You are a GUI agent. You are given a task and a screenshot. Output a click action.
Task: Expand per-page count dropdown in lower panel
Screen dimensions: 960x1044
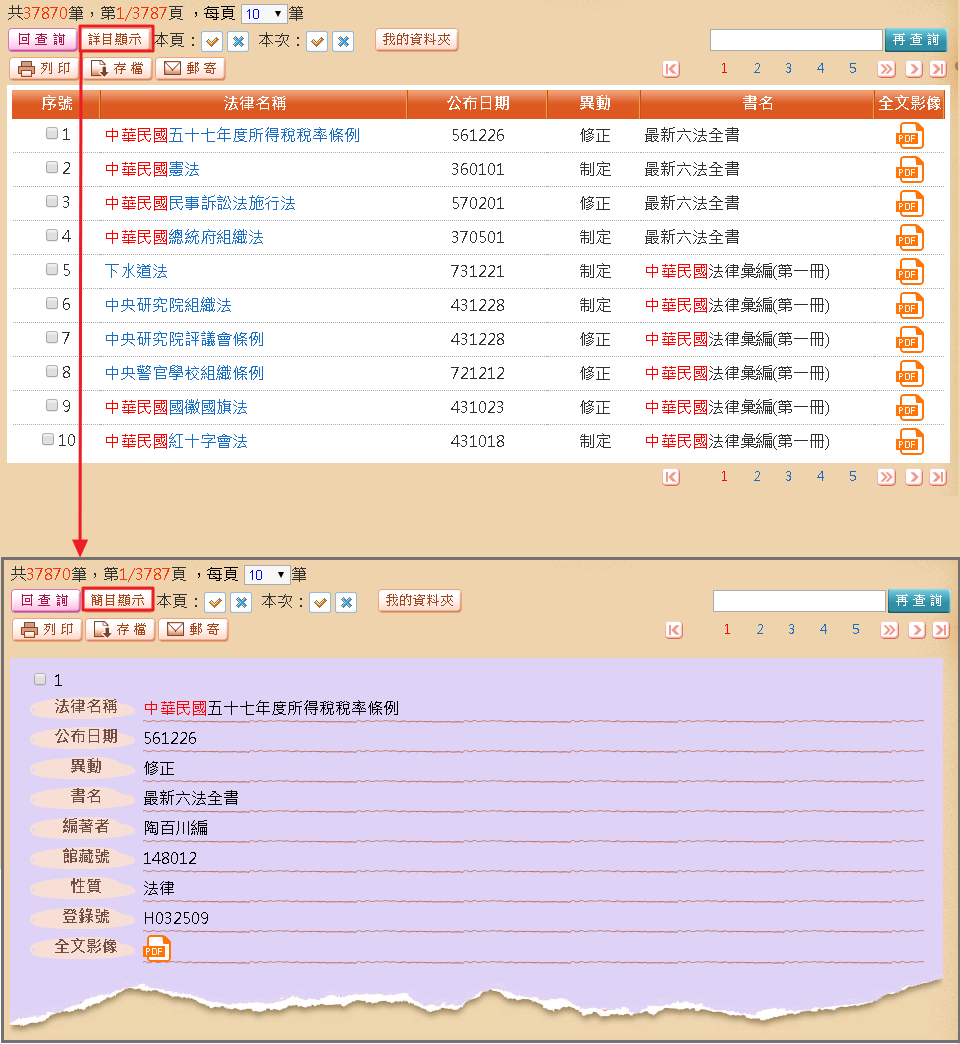(x=268, y=575)
